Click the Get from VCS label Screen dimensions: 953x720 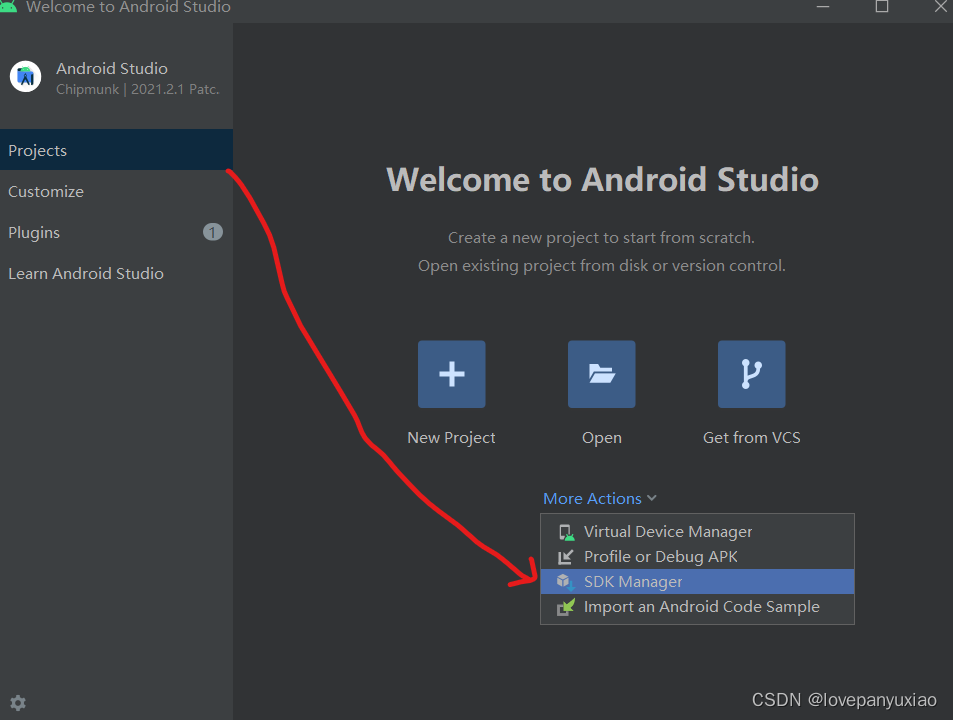752,437
